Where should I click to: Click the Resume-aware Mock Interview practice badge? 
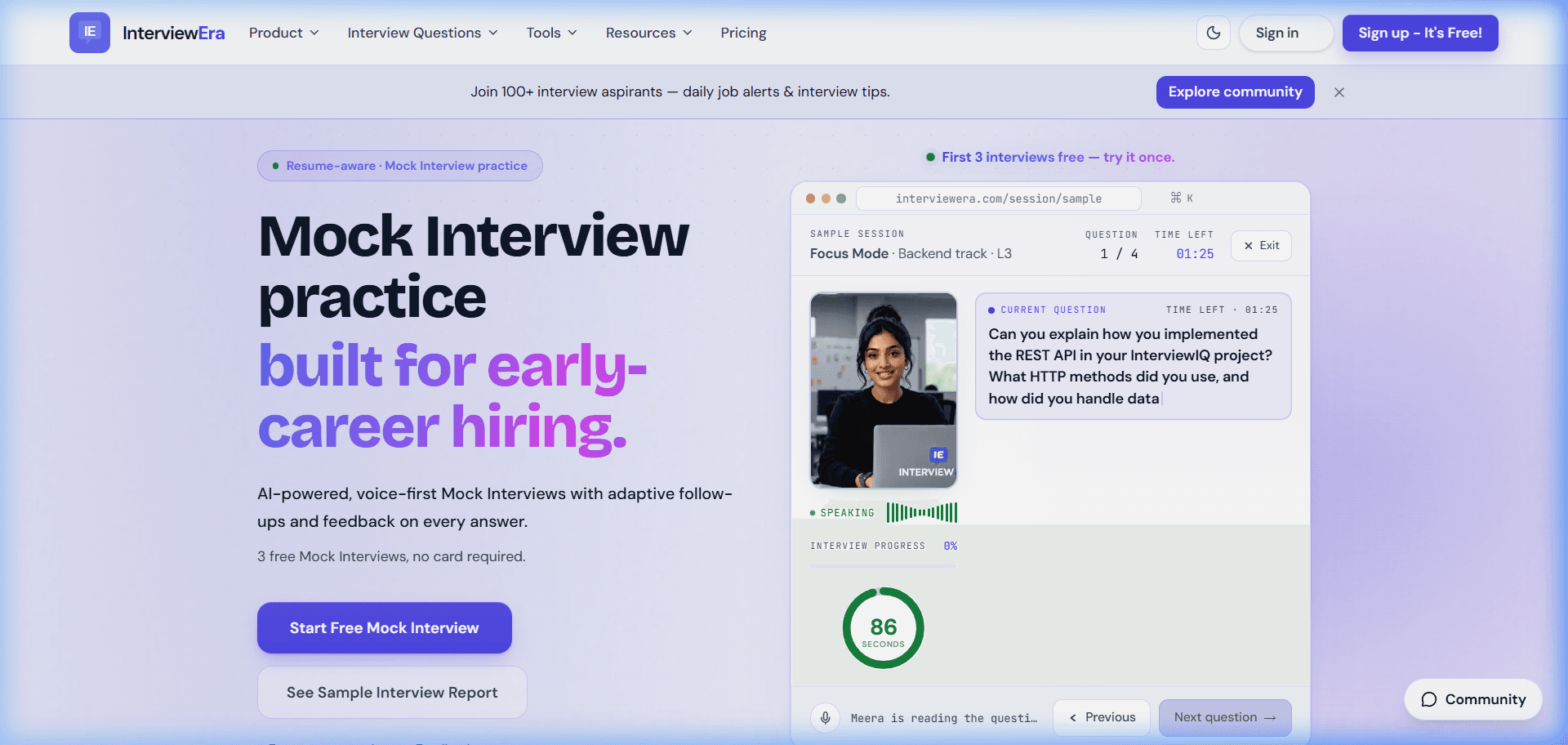(x=400, y=166)
